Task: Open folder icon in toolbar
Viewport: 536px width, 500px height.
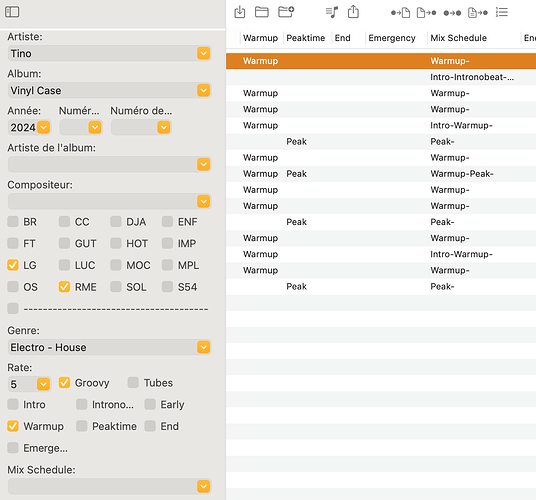Action: click(x=262, y=12)
